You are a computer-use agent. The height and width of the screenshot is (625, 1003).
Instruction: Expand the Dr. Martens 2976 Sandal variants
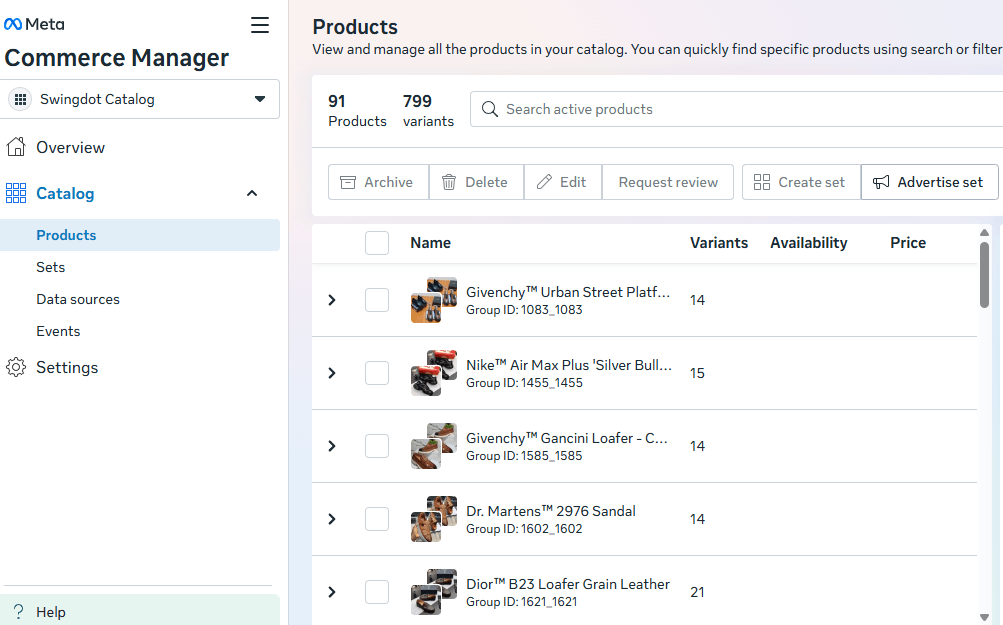click(x=332, y=519)
